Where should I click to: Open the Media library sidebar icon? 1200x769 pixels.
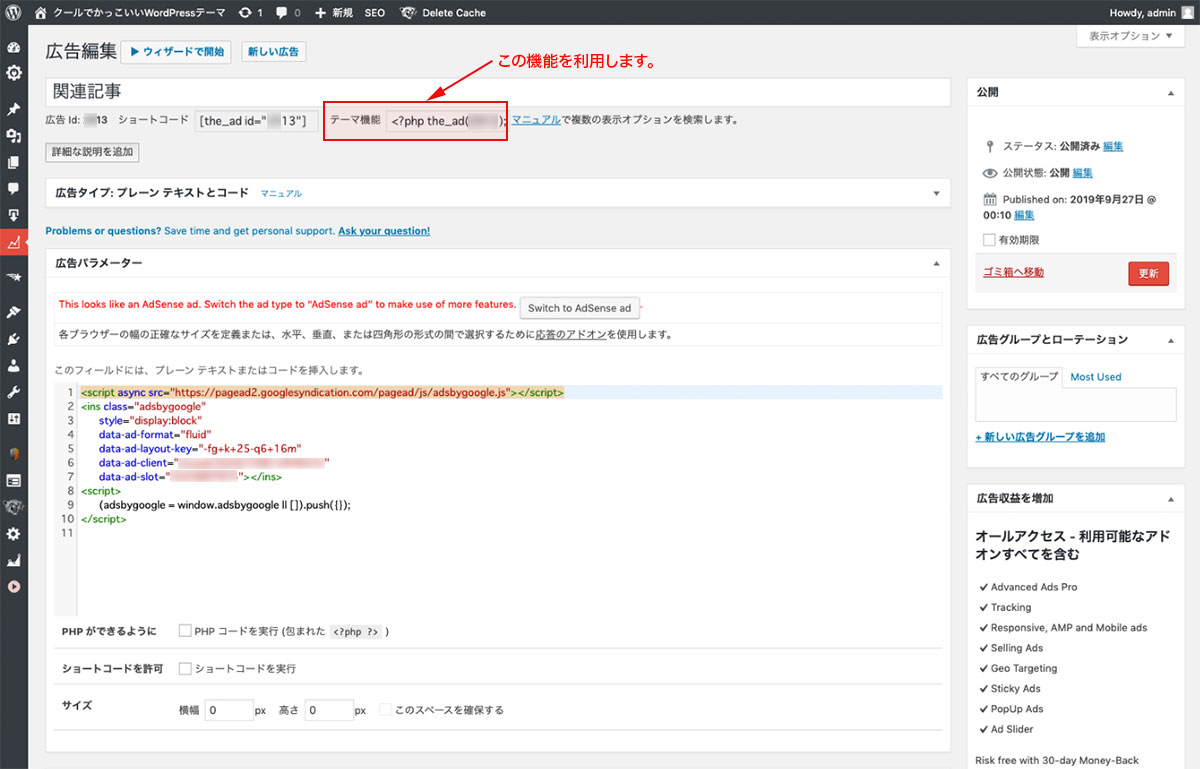(14, 136)
